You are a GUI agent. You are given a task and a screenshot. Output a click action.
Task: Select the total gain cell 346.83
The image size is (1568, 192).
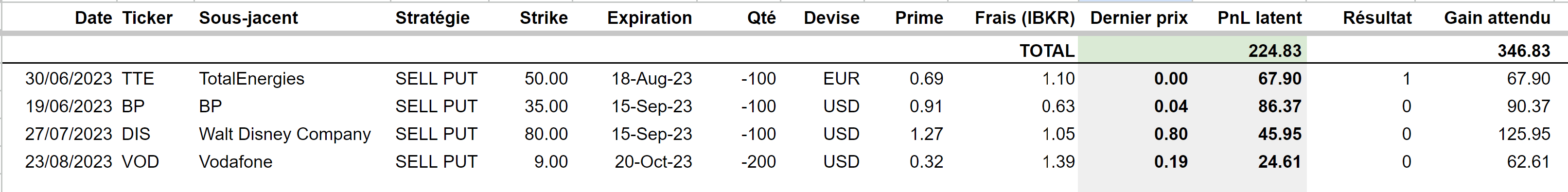point(1524,51)
